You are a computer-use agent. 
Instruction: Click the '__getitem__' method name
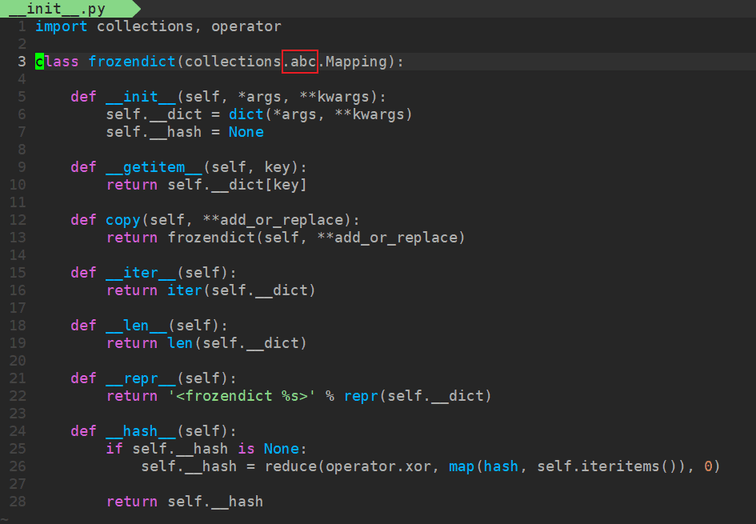(154, 167)
